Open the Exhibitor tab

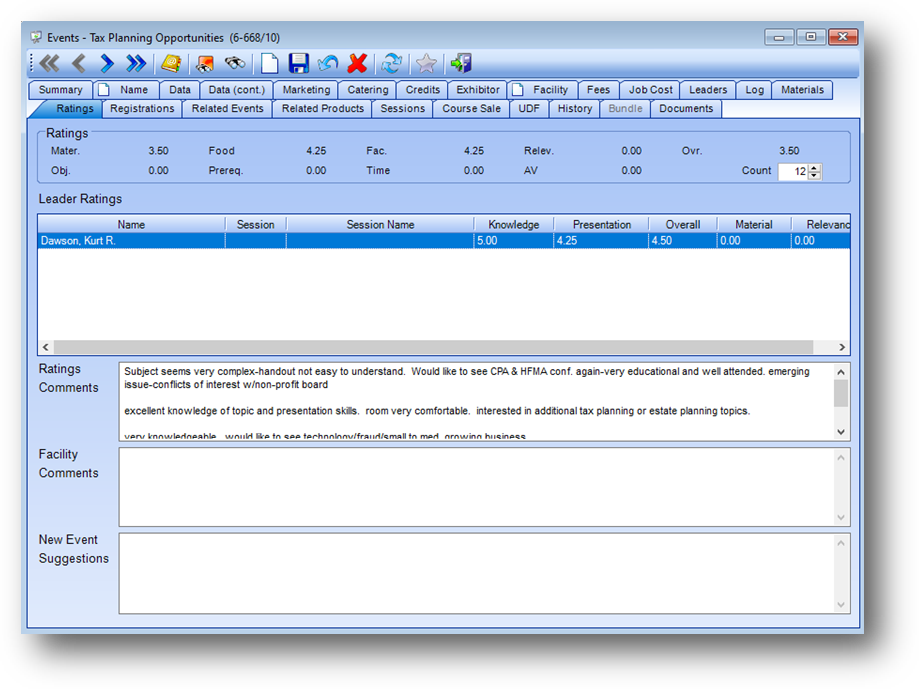[478, 90]
